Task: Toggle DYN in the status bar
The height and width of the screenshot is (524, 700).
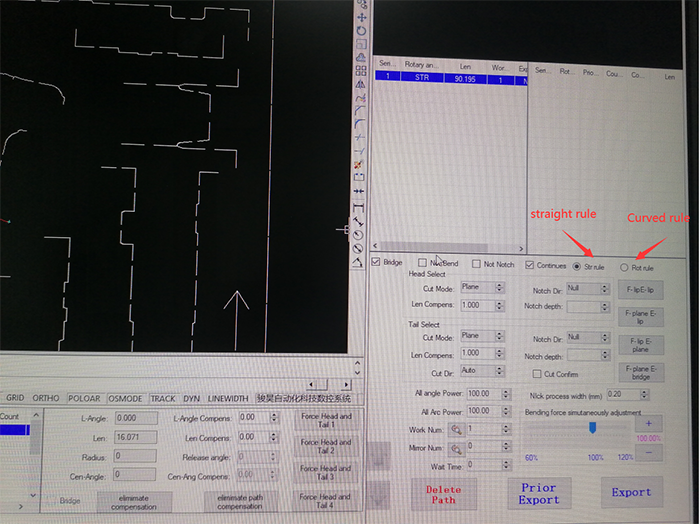Action: click(x=192, y=399)
